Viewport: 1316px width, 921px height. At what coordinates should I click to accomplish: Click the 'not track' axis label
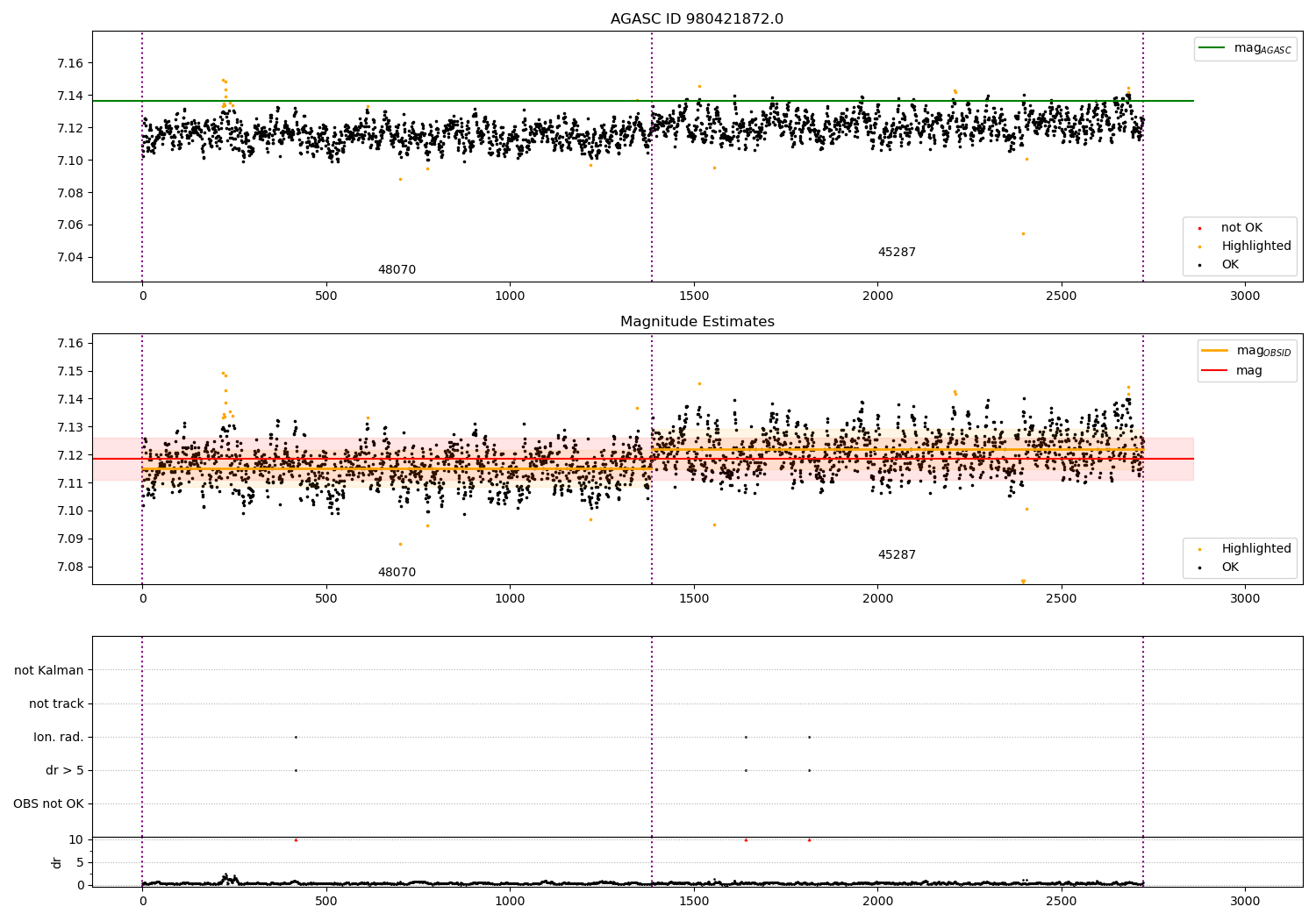point(56,703)
